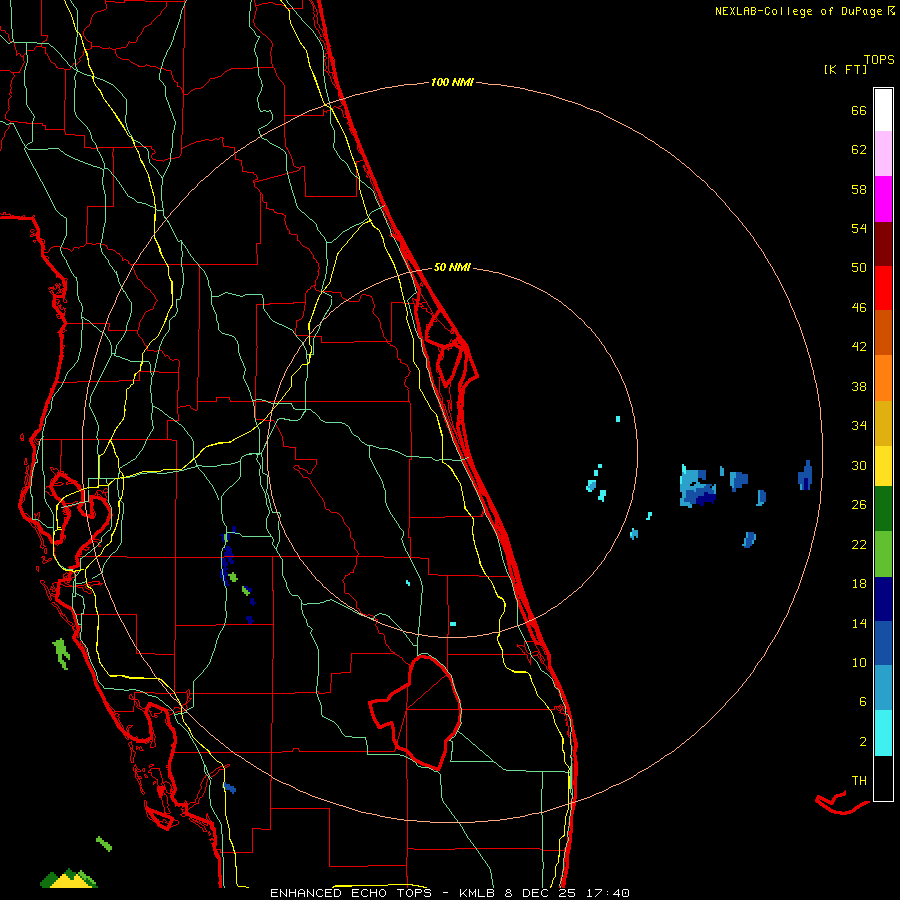Click the TOPS legend heading

pyautogui.click(x=879, y=59)
